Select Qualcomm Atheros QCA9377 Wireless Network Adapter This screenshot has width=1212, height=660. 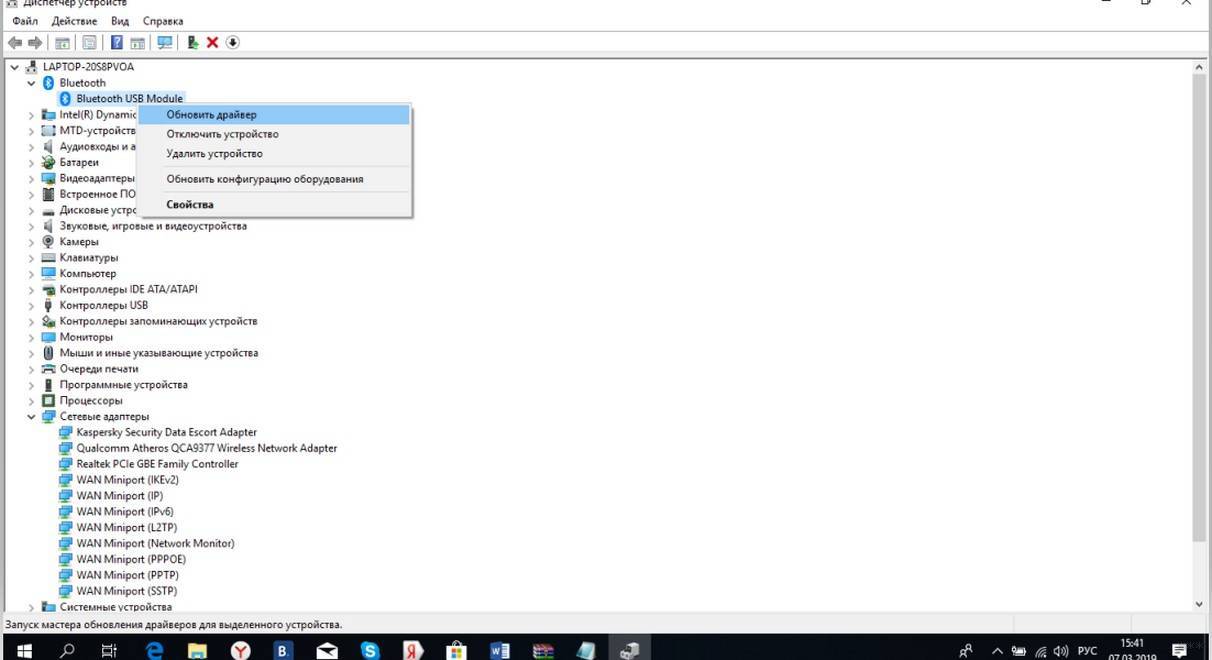click(207, 448)
